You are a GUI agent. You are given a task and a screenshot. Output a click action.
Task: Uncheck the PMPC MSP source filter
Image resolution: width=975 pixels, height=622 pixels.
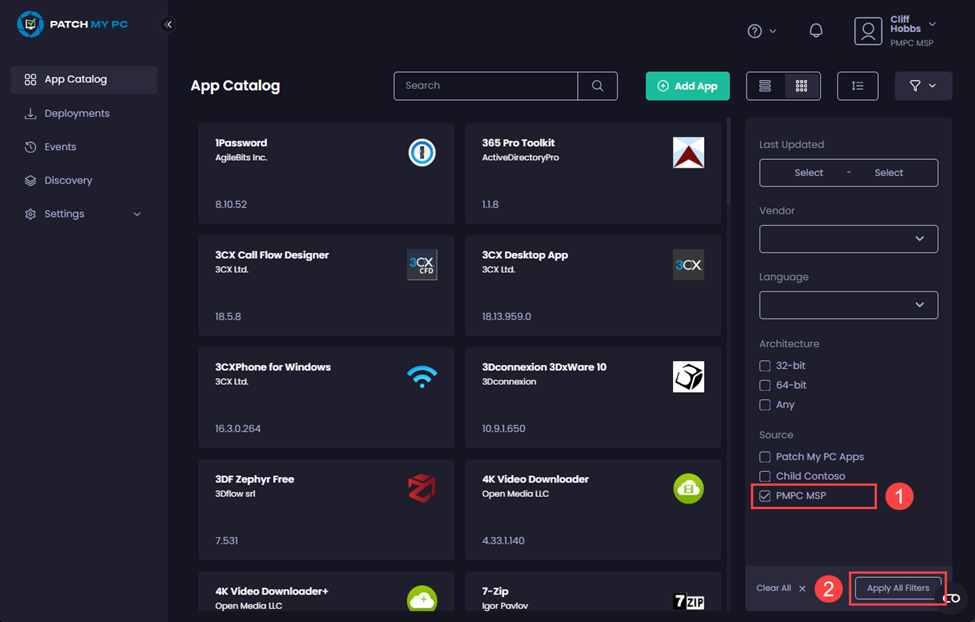coord(765,496)
